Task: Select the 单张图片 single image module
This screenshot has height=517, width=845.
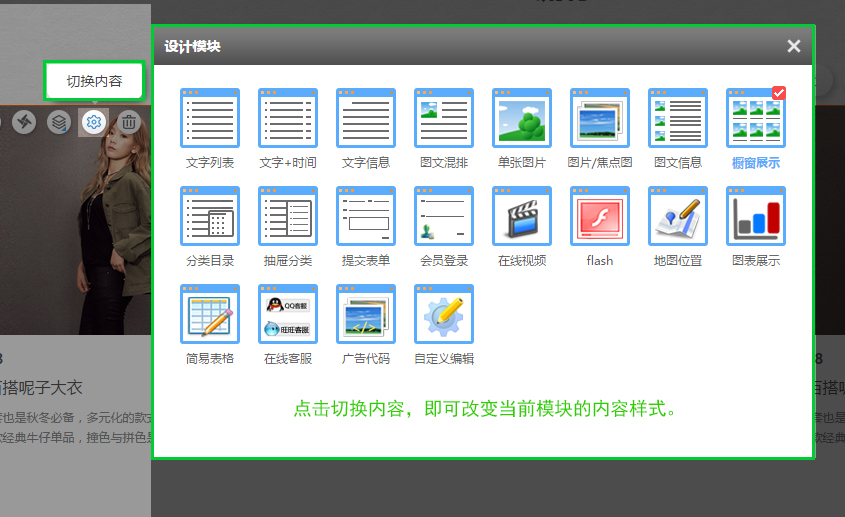Action: click(522, 119)
